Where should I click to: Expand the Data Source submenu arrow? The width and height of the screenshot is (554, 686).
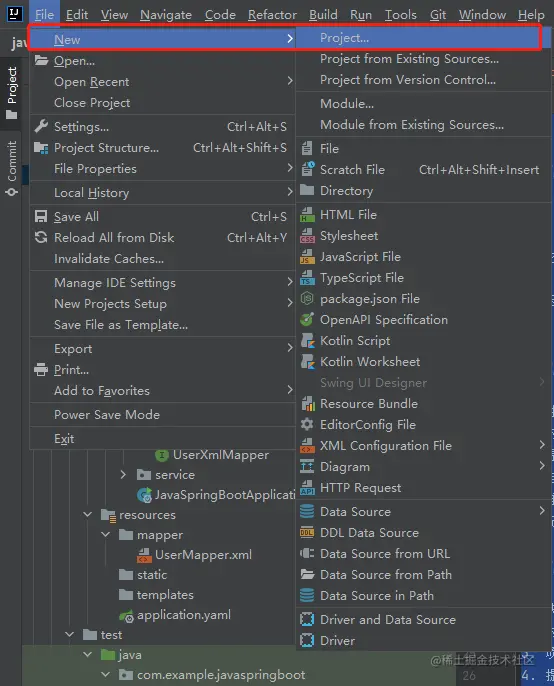click(542, 511)
